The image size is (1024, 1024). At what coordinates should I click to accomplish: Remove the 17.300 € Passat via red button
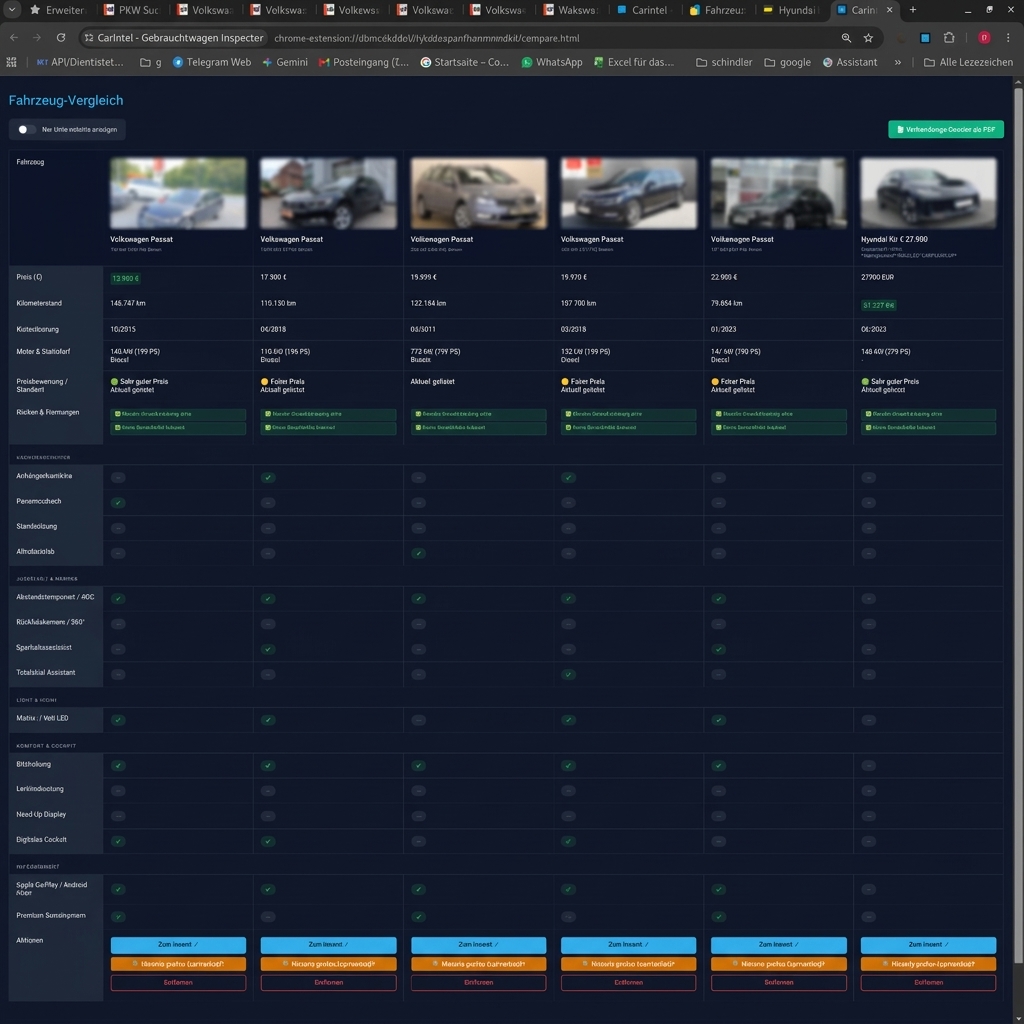(x=328, y=982)
